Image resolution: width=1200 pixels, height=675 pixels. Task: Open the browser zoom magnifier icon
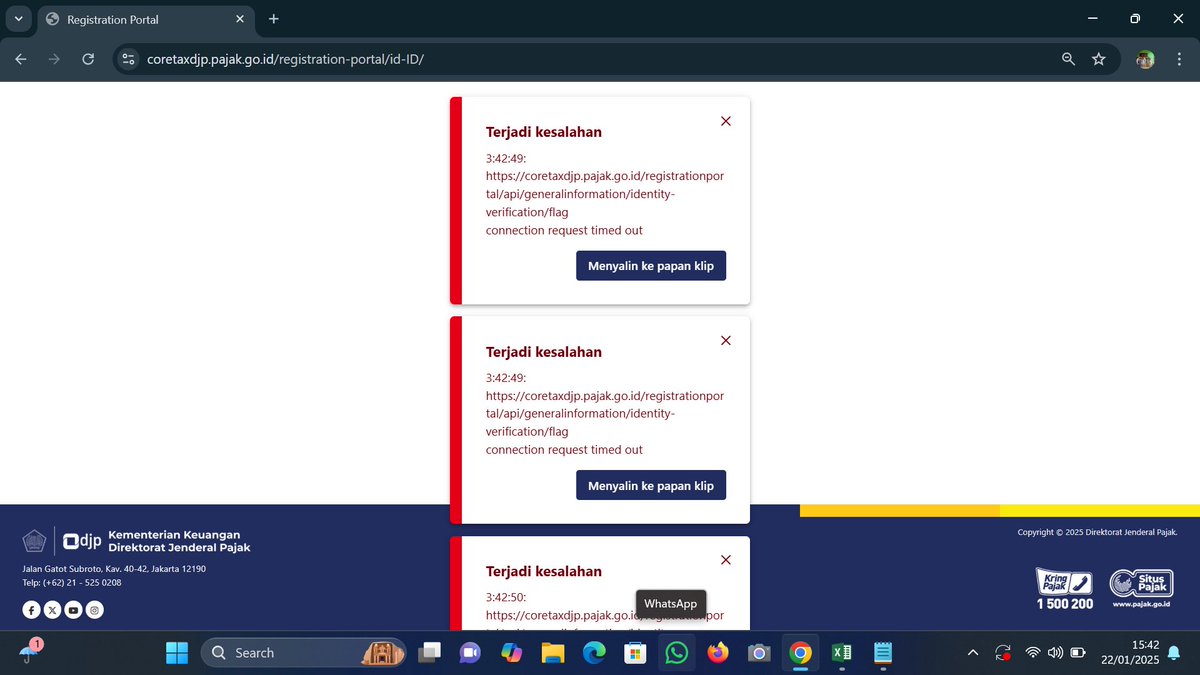pos(1068,60)
